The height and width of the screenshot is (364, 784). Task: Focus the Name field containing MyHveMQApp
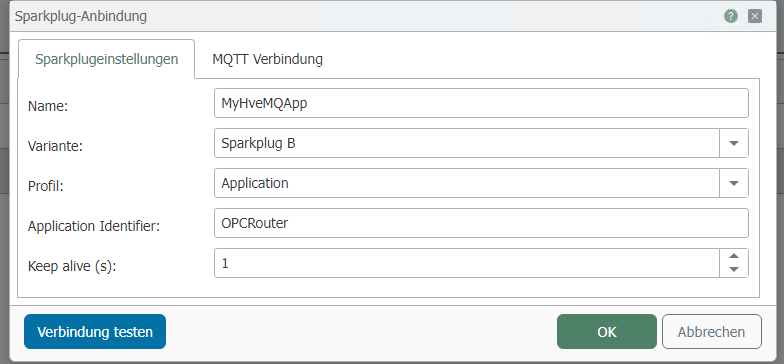pos(481,103)
